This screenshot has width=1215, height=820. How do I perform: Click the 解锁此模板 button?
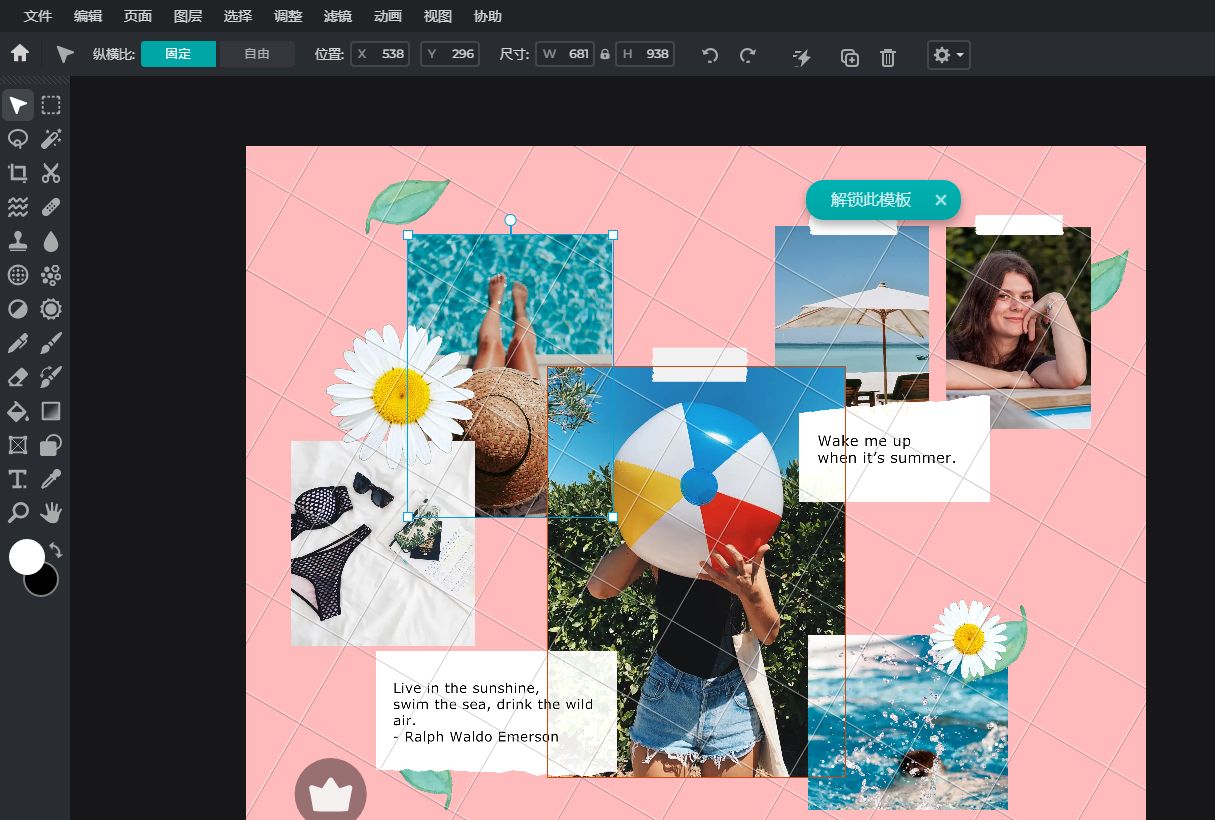pyautogui.click(x=870, y=200)
